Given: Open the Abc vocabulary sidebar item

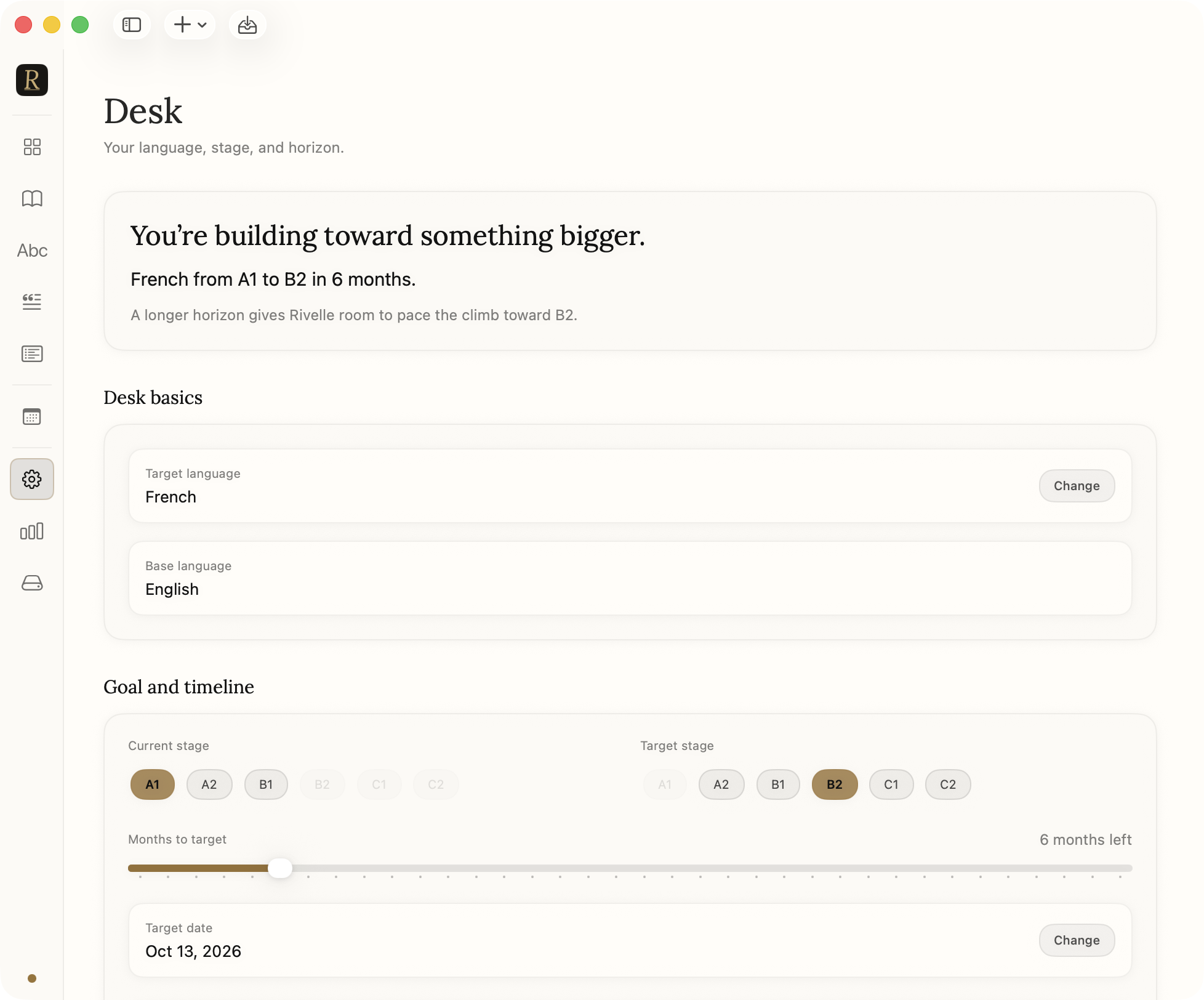Looking at the screenshot, I should (x=32, y=251).
